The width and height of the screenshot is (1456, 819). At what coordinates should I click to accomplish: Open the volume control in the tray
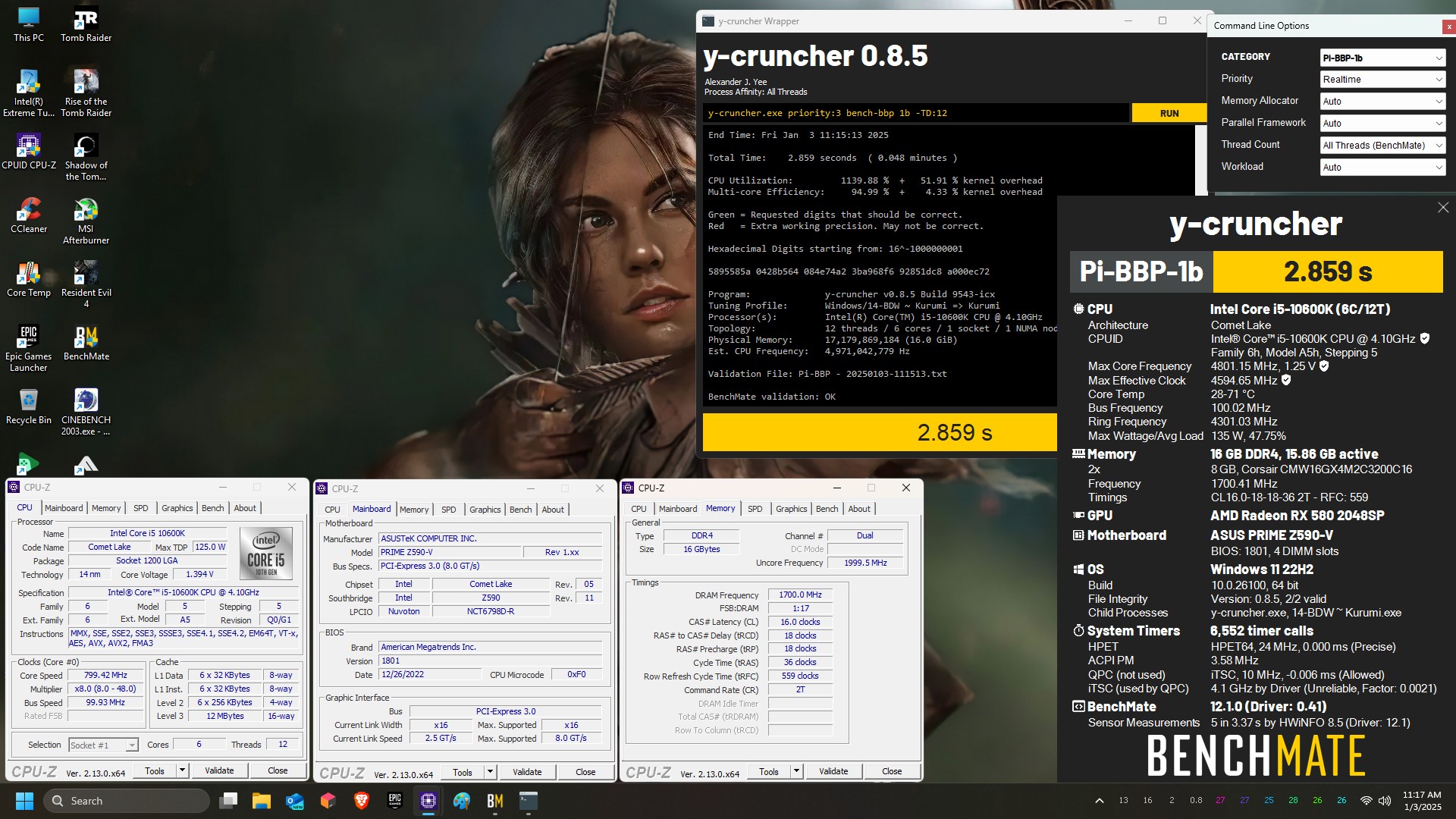[x=1385, y=801]
